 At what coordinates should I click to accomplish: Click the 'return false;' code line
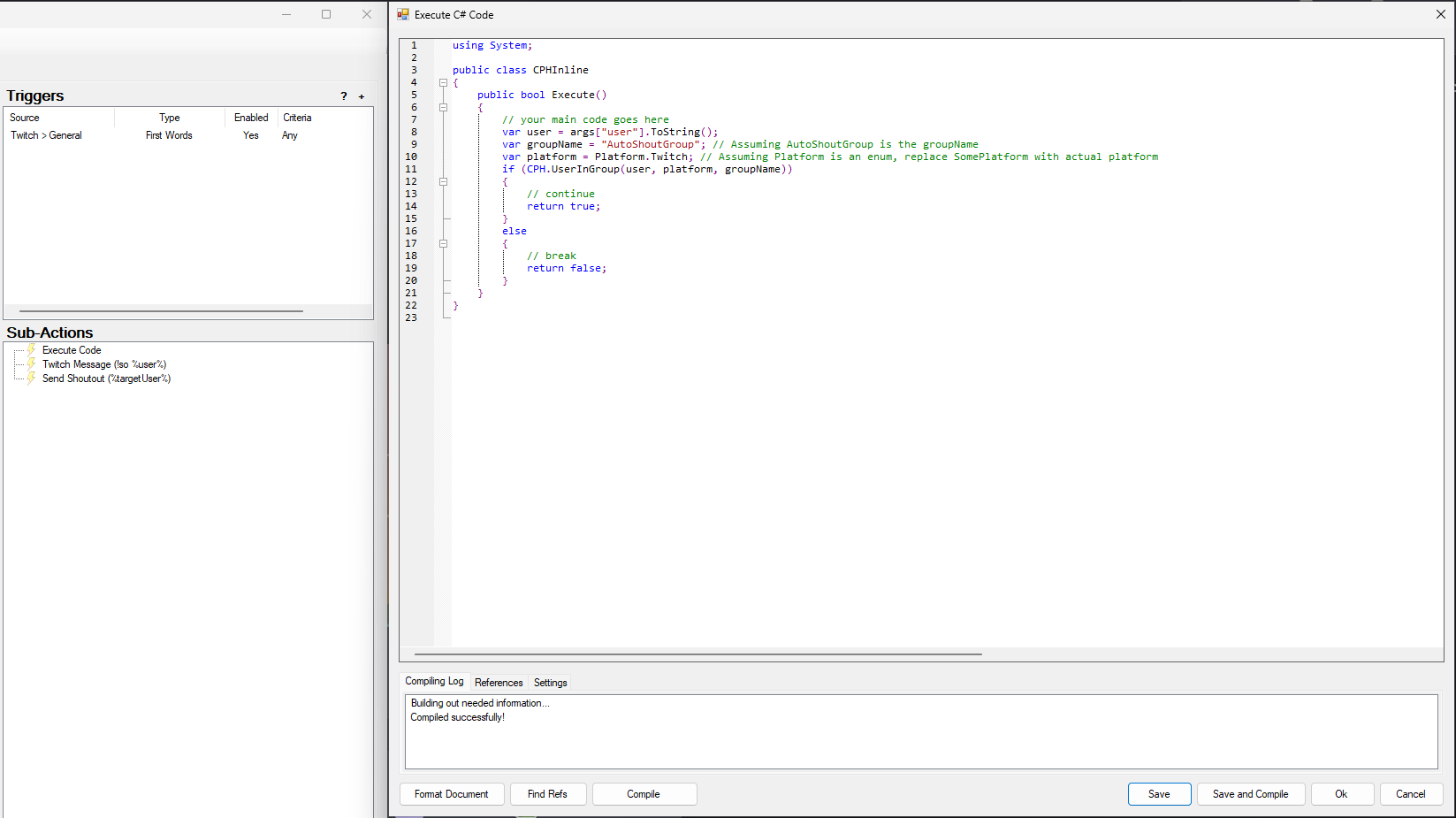click(x=567, y=268)
